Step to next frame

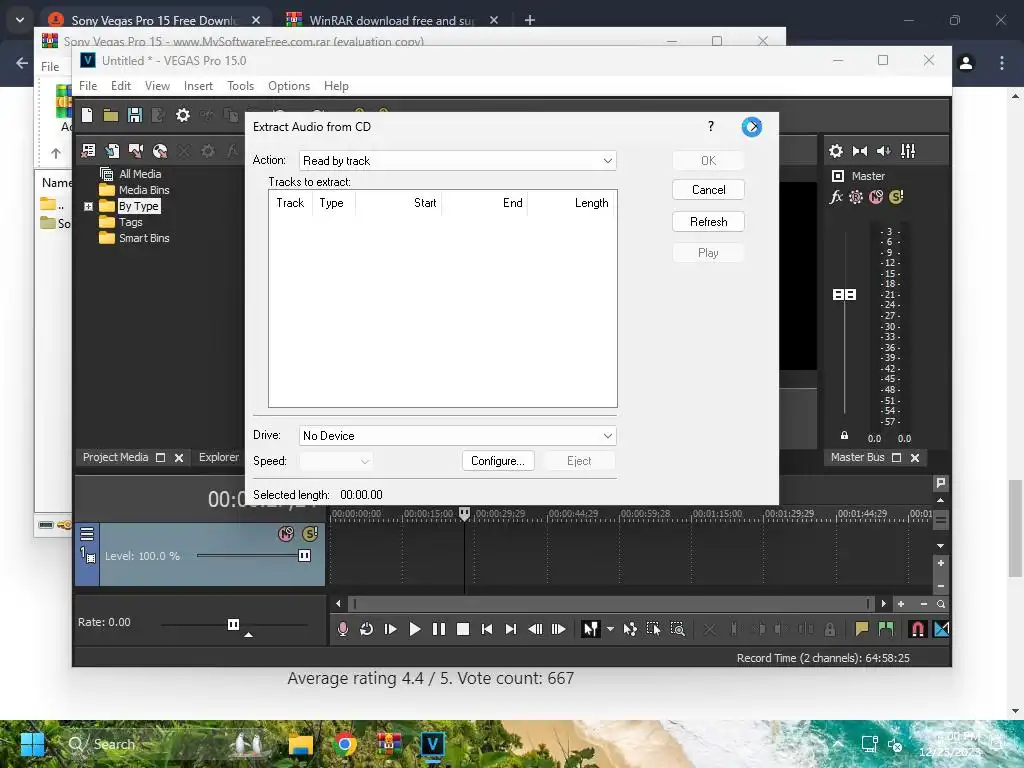click(559, 629)
